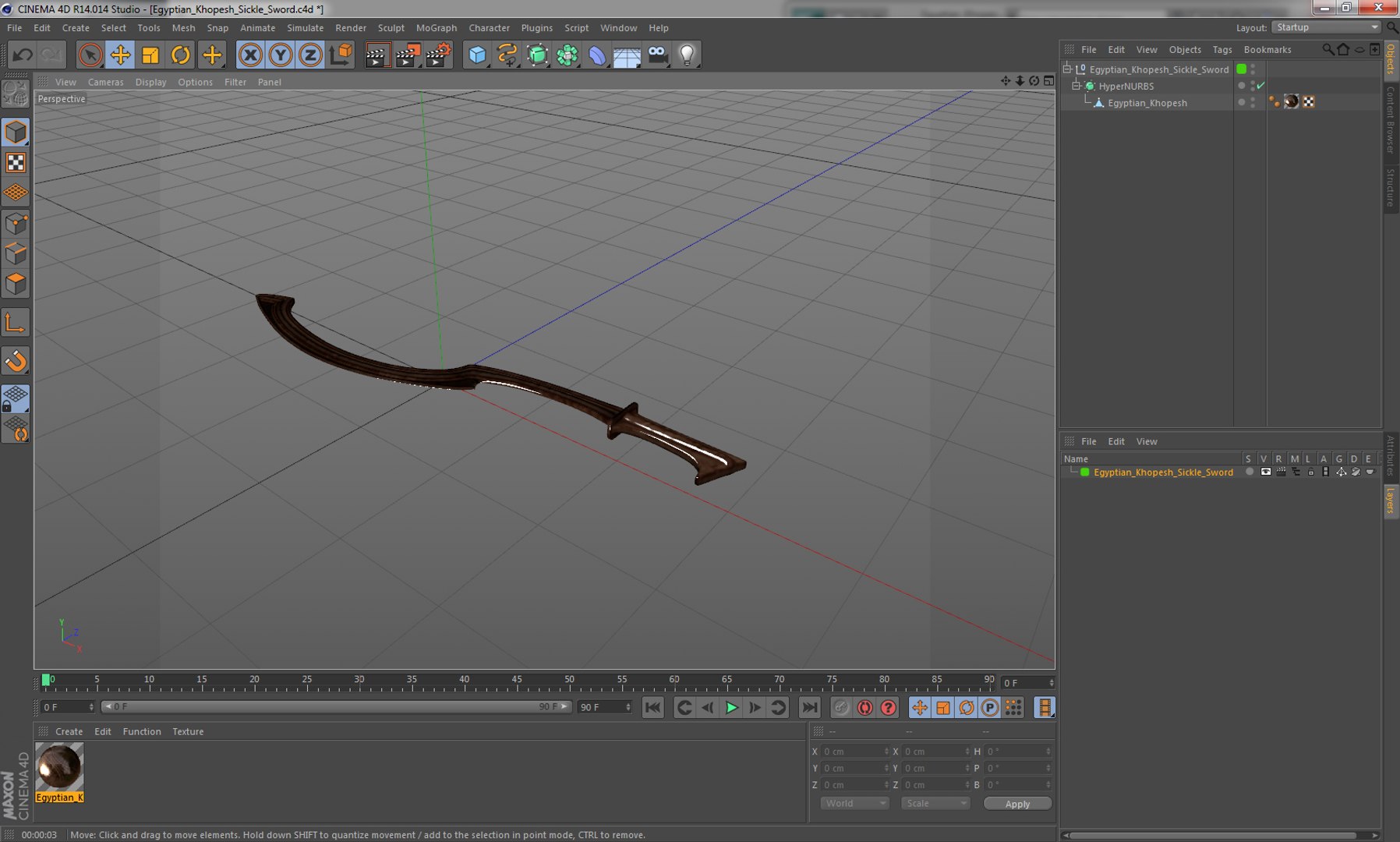Viewport: 1400px width, 842px height.
Task: Play the animation forward
Action: (731, 707)
